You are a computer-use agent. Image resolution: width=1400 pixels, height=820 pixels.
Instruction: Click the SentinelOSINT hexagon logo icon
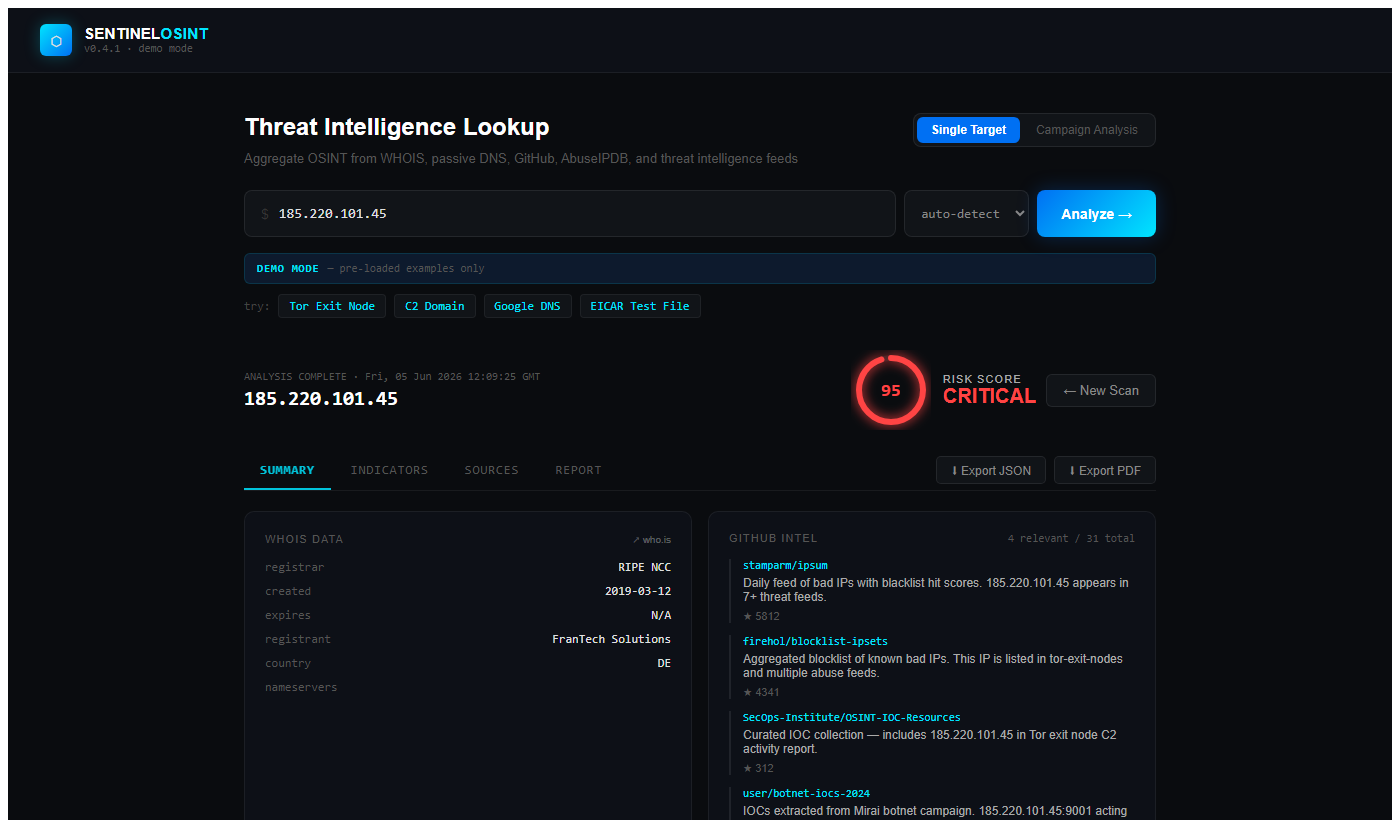tap(56, 40)
